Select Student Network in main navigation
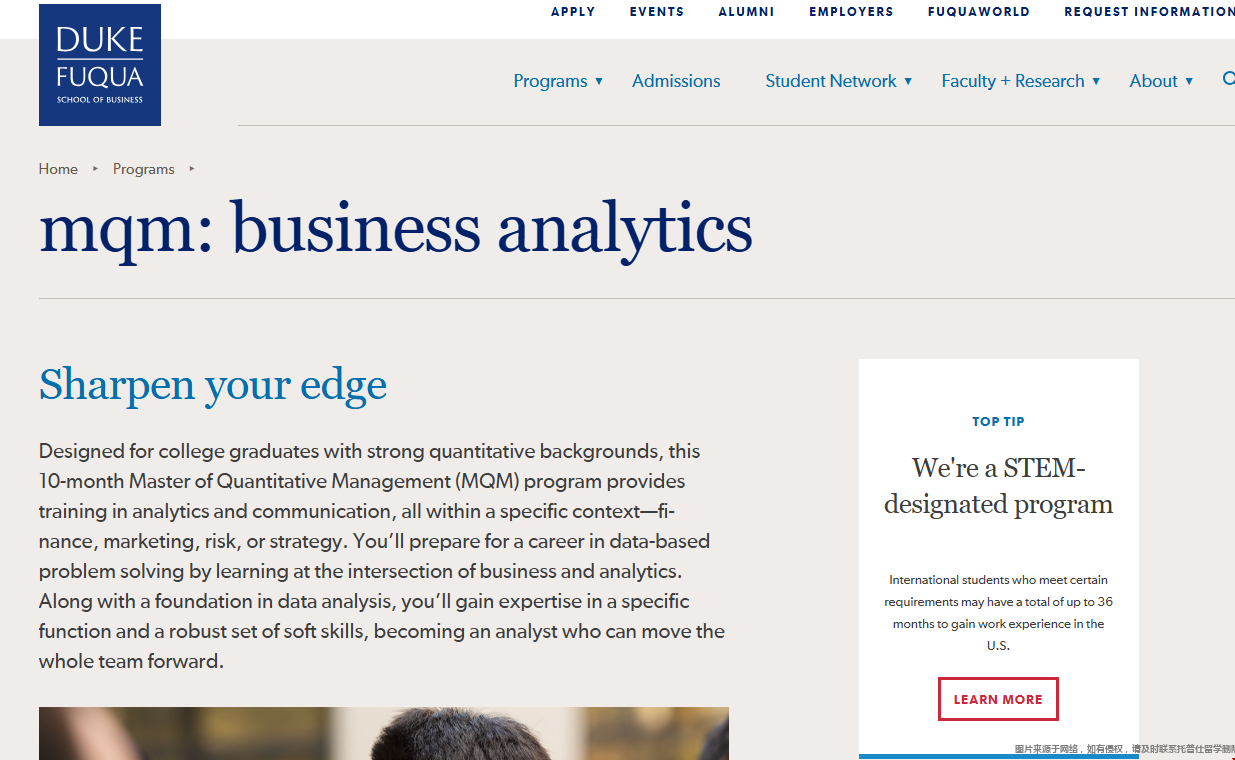Image resolution: width=1235 pixels, height=760 pixels. [x=830, y=81]
